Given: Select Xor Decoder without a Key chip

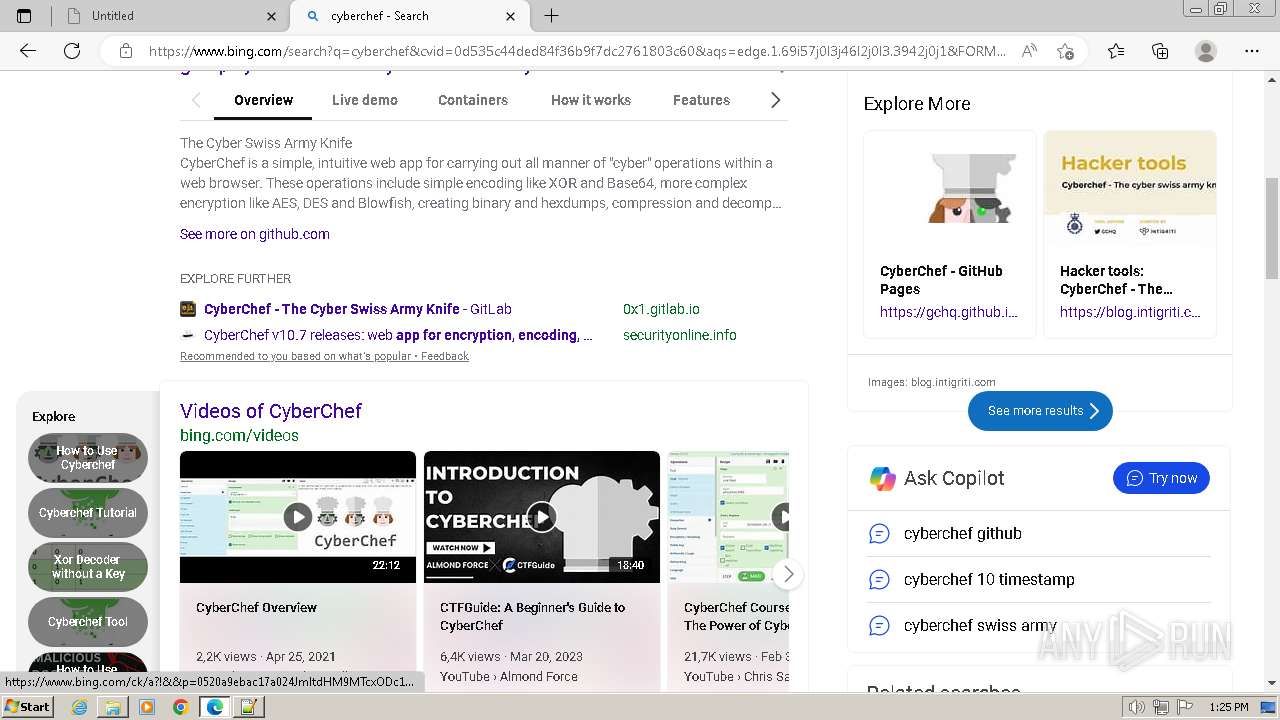Looking at the screenshot, I should pos(88,567).
